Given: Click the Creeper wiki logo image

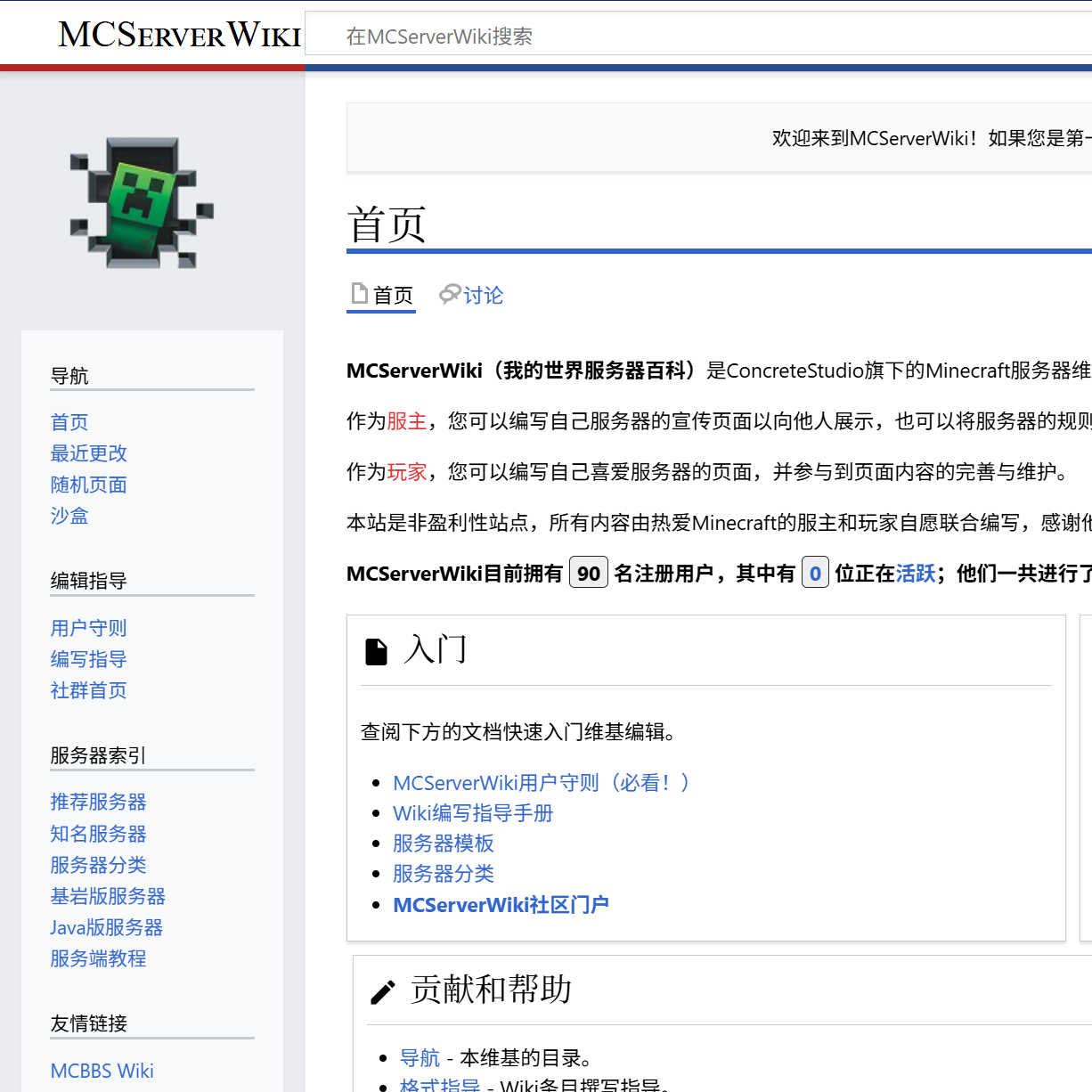Looking at the screenshot, I should click(143, 203).
